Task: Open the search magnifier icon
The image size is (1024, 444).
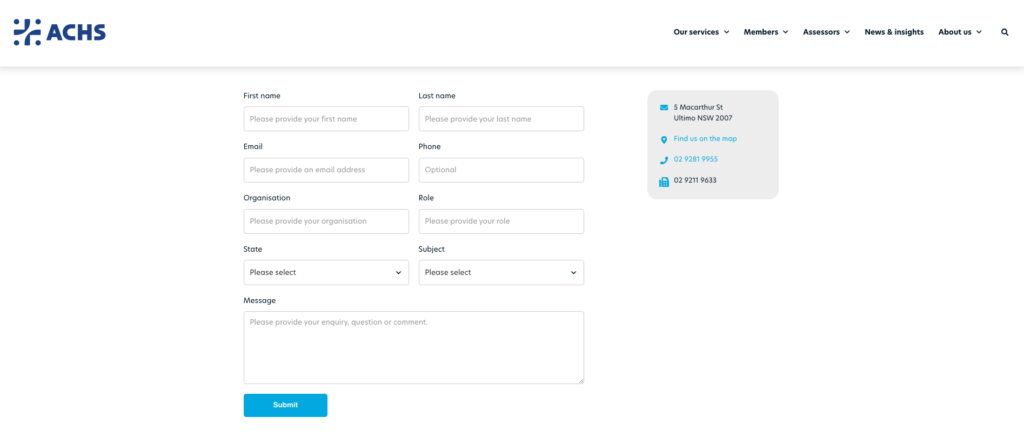Action: [1005, 32]
